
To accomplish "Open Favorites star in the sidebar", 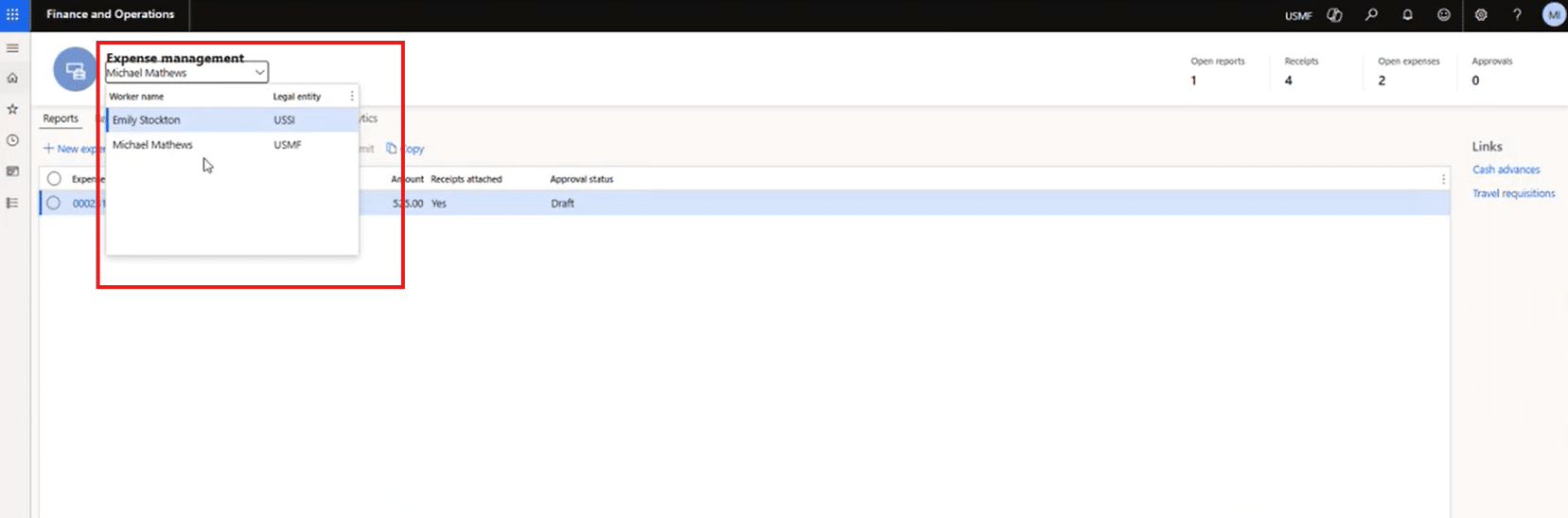I will point(12,110).
